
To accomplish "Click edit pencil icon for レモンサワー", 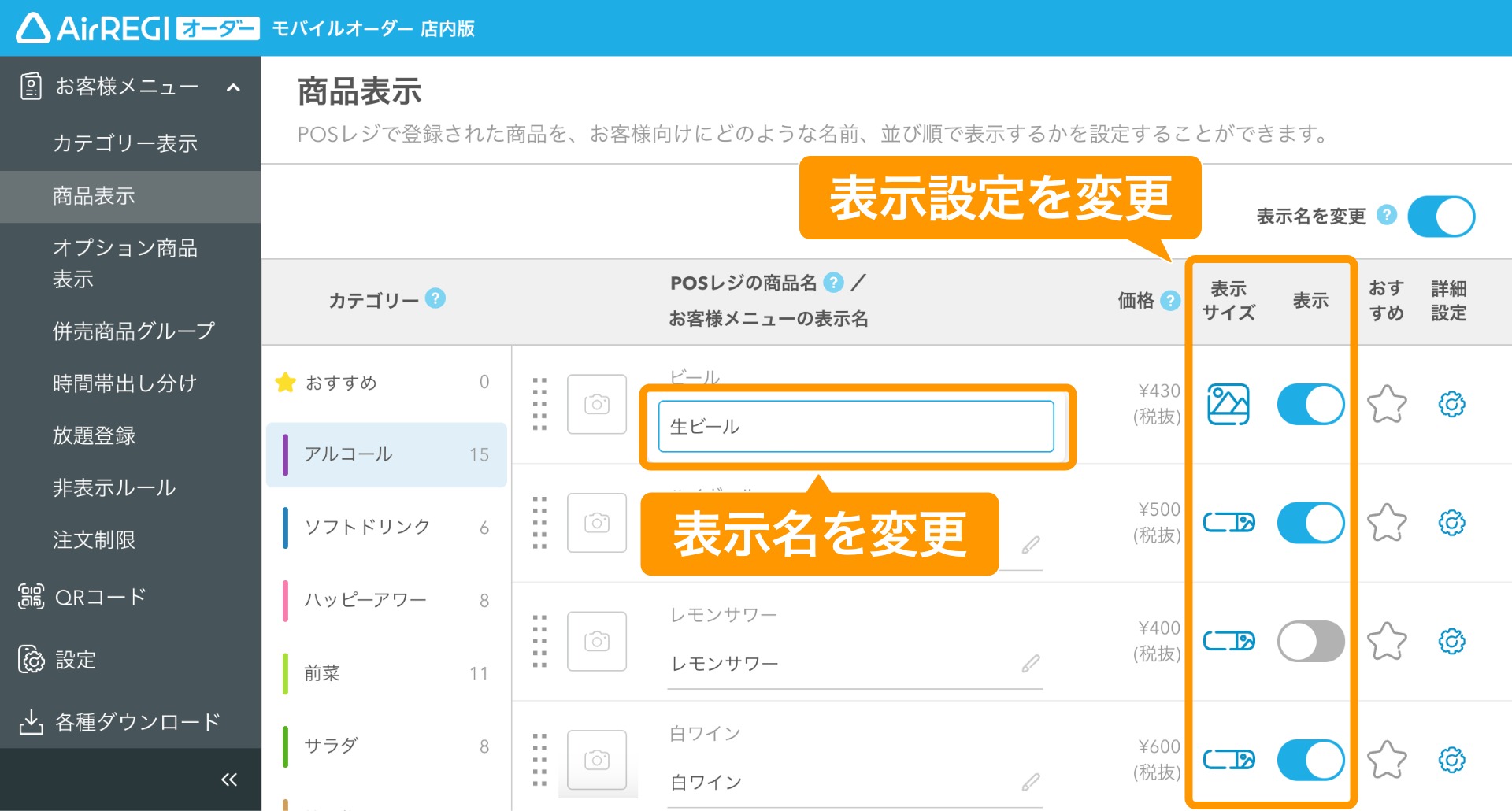I will (1031, 664).
